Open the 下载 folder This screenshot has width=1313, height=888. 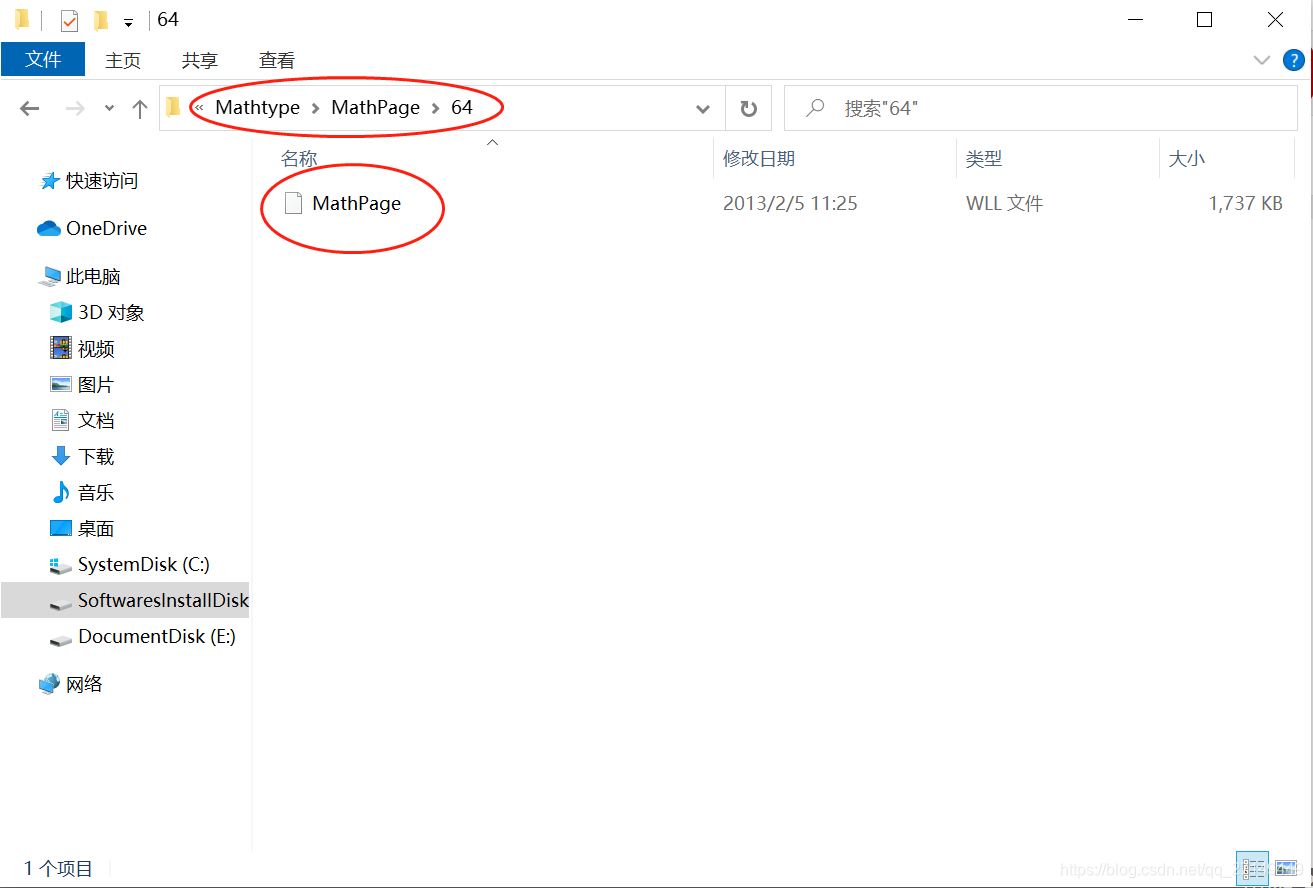click(x=93, y=456)
